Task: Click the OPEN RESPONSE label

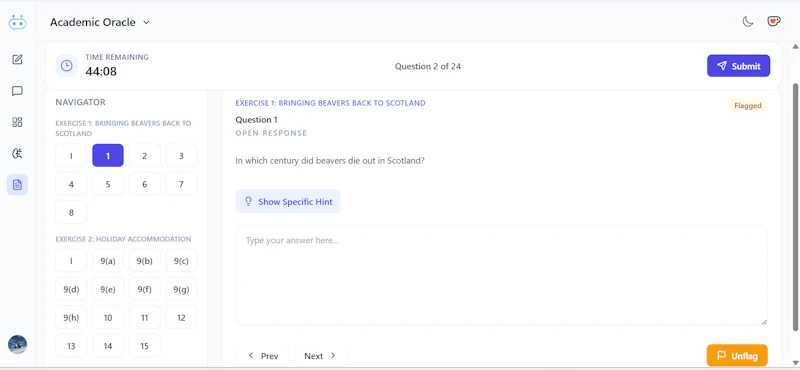Action: (x=271, y=133)
